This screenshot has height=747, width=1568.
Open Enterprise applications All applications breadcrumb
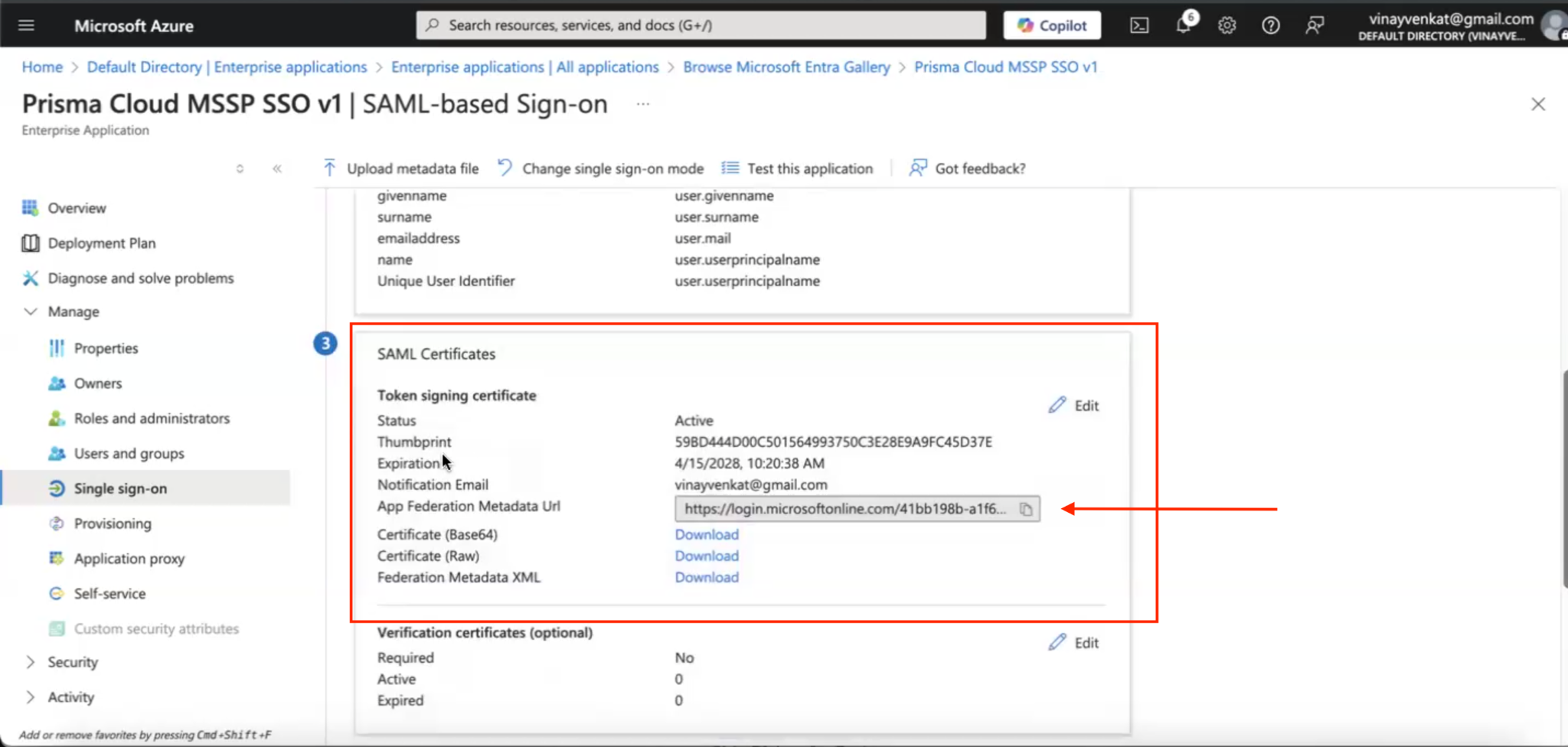click(x=524, y=67)
